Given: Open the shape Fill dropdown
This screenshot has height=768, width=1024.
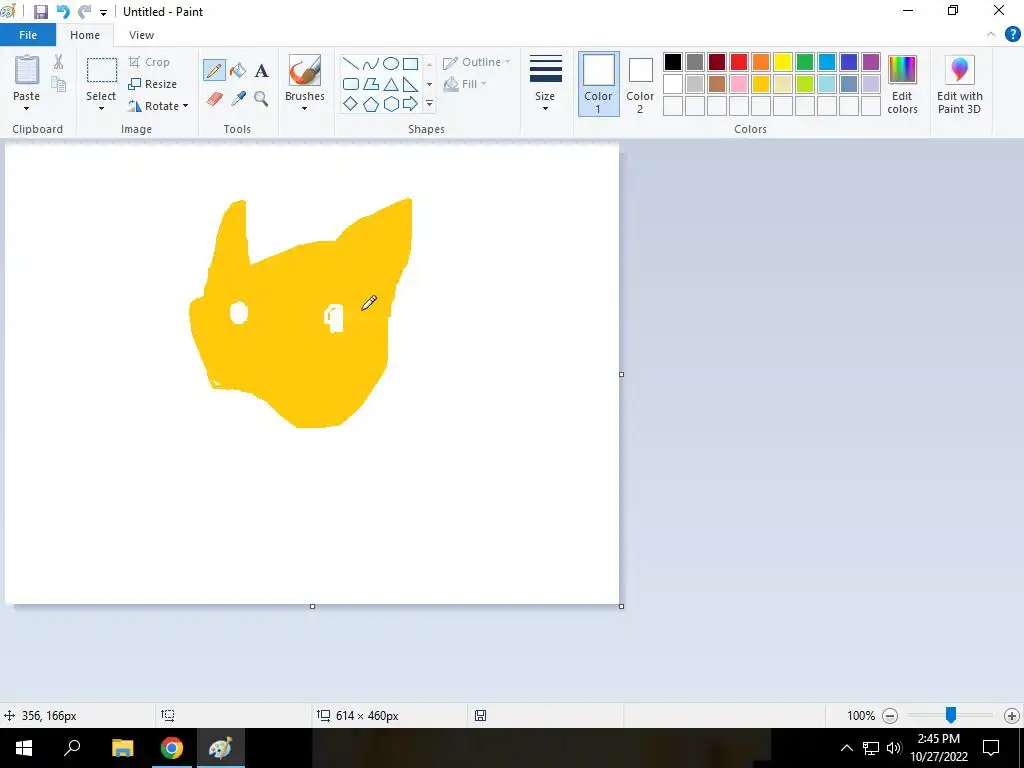Looking at the screenshot, I should [x=464, y=84].
